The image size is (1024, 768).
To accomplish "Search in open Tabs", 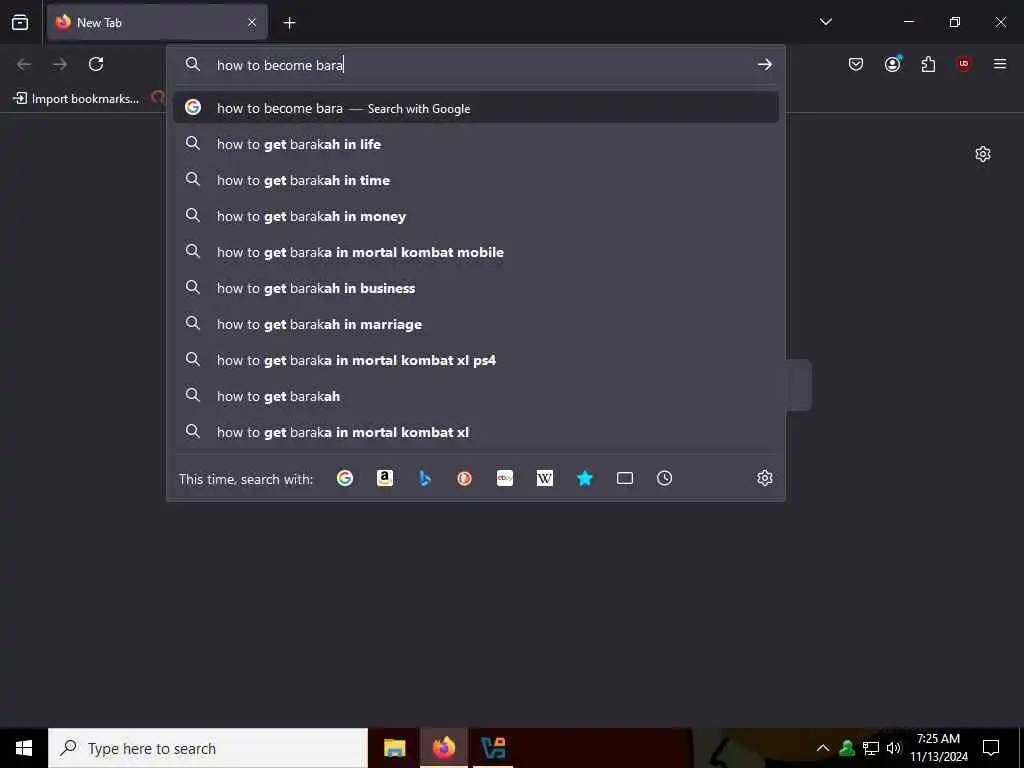I will coord(624,478).
